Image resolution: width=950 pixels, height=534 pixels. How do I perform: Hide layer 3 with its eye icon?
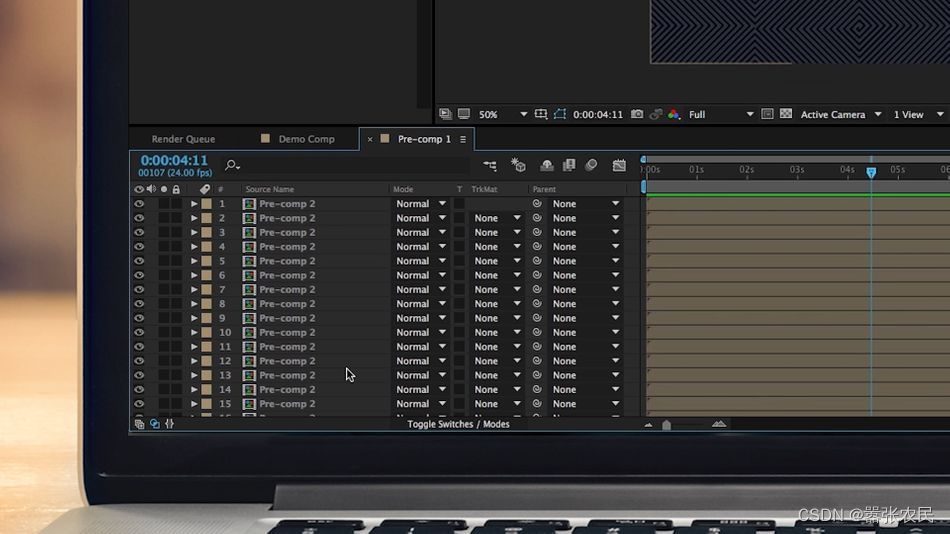point(139,232)
